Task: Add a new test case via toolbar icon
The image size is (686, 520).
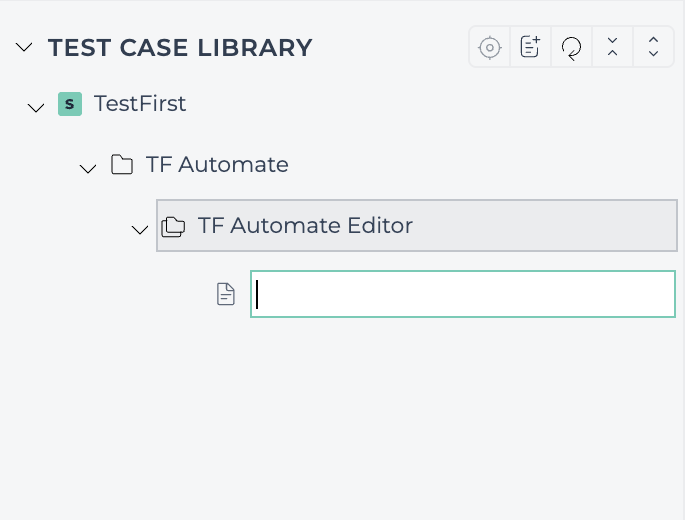Action: pyautogui.click(x=530, y=47)
